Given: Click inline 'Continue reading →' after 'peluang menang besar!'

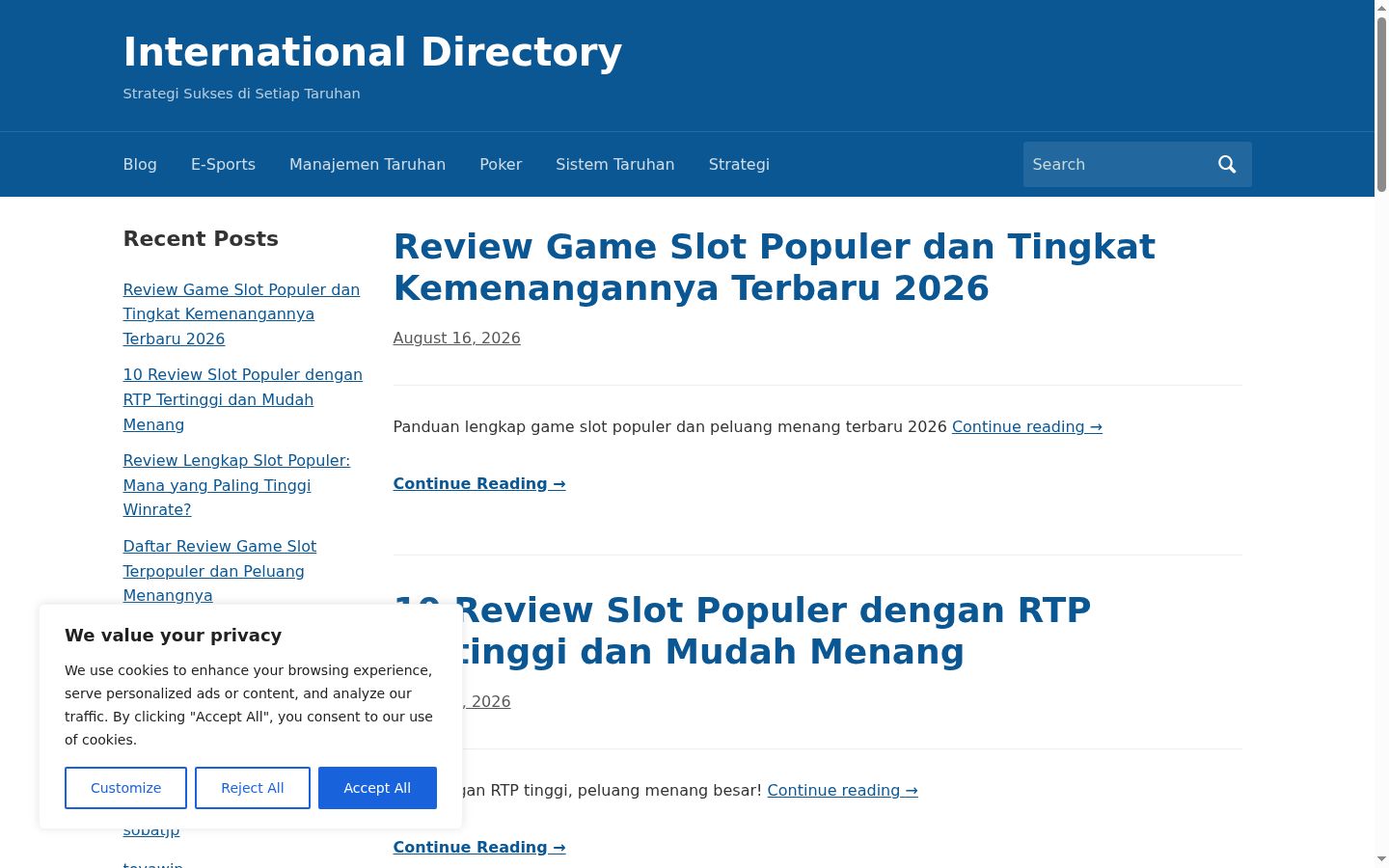Looking at the screenshot, I should 842,790.
